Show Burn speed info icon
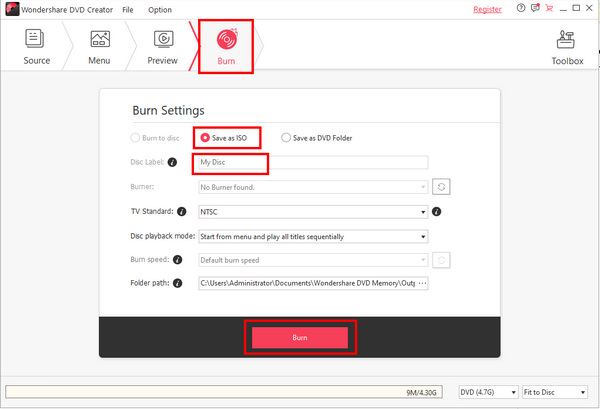 (x=178, y=260)
